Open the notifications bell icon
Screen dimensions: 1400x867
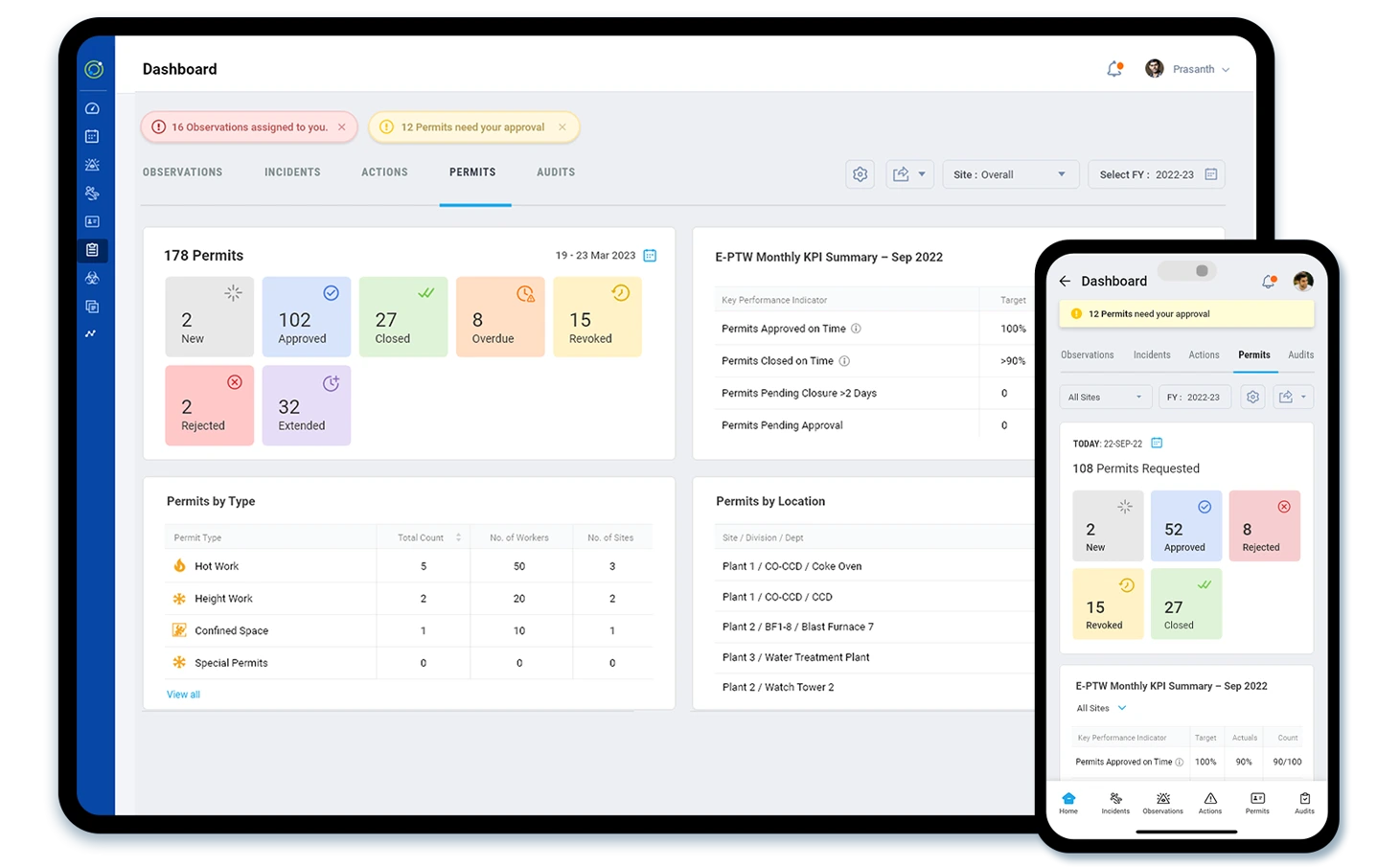(1113, 68)
